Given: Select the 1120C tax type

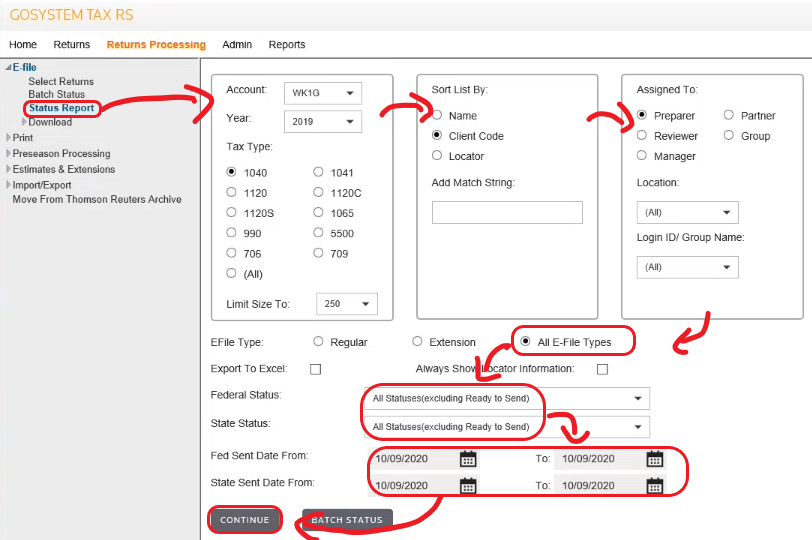Looking at the screenshot, I should [x=318, y=192].
